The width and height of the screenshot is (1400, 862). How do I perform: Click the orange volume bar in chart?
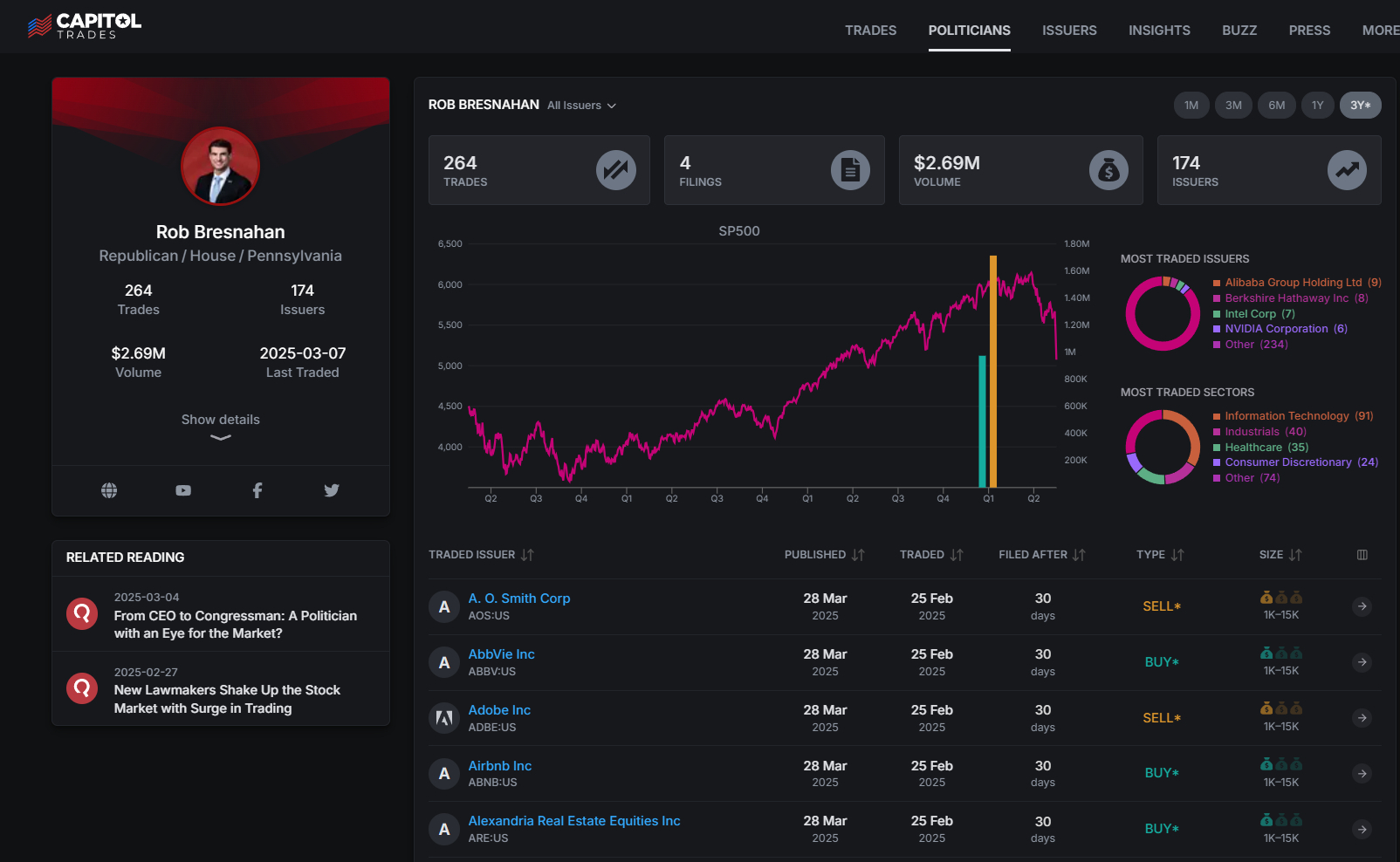tap(993, 371)
